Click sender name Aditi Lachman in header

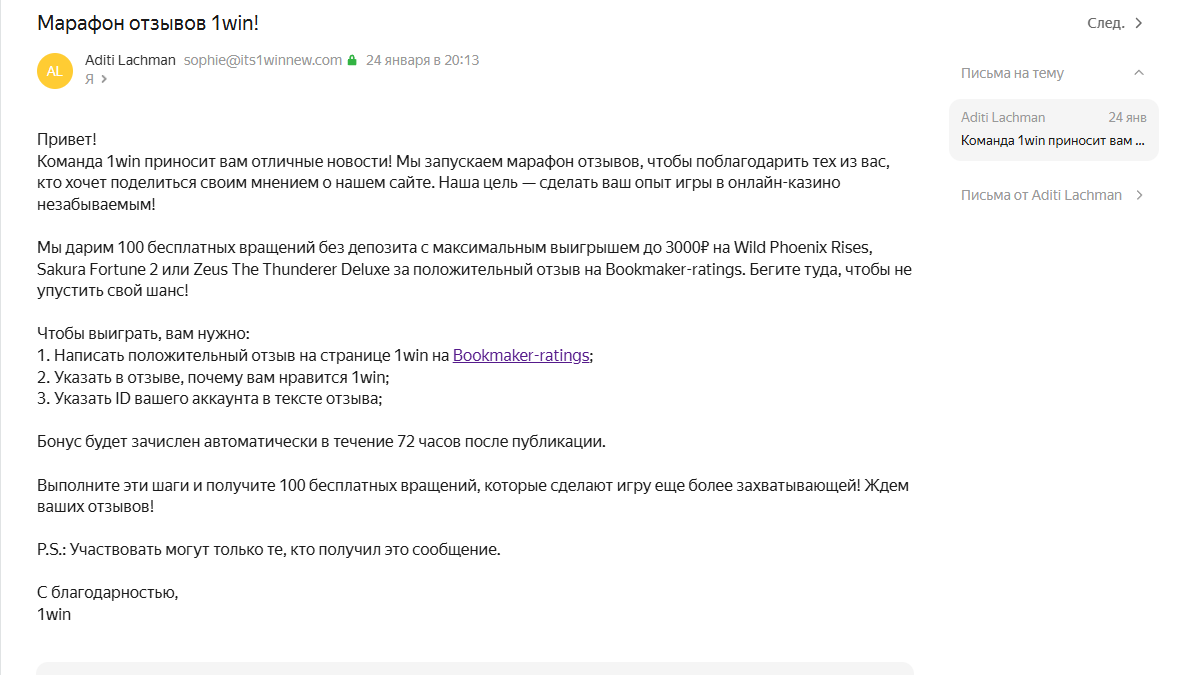(130, 60)
